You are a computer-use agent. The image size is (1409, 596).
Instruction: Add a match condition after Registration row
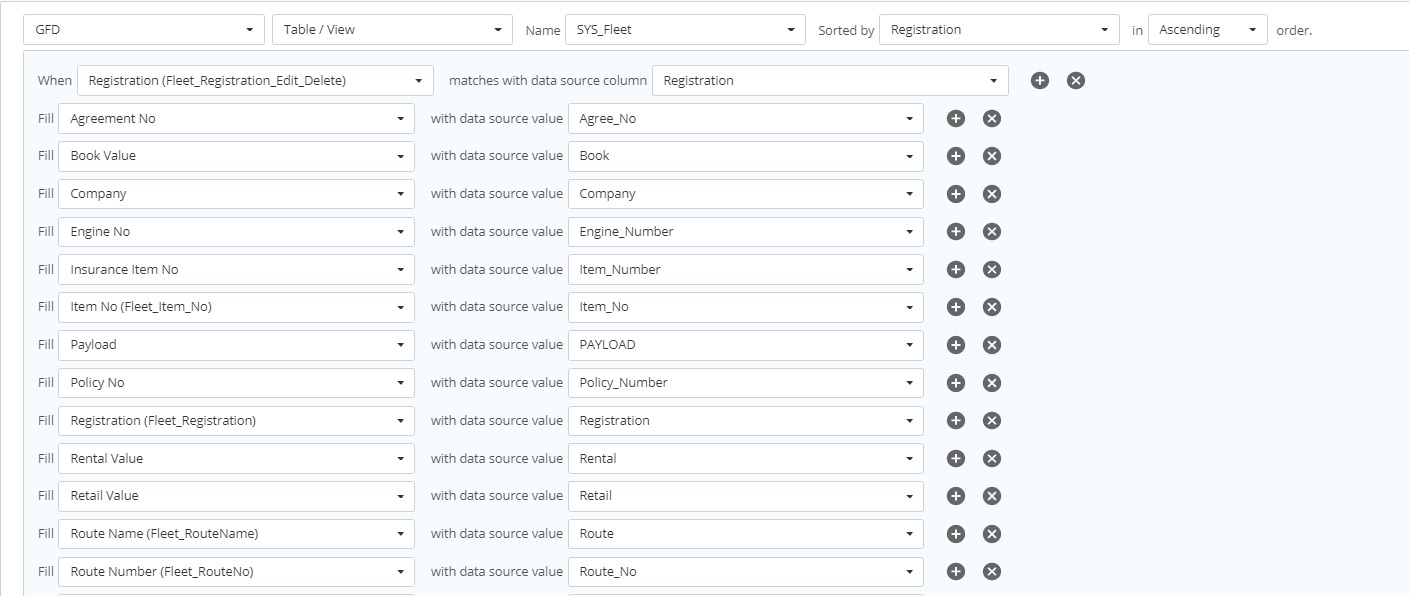point(1039,81)
